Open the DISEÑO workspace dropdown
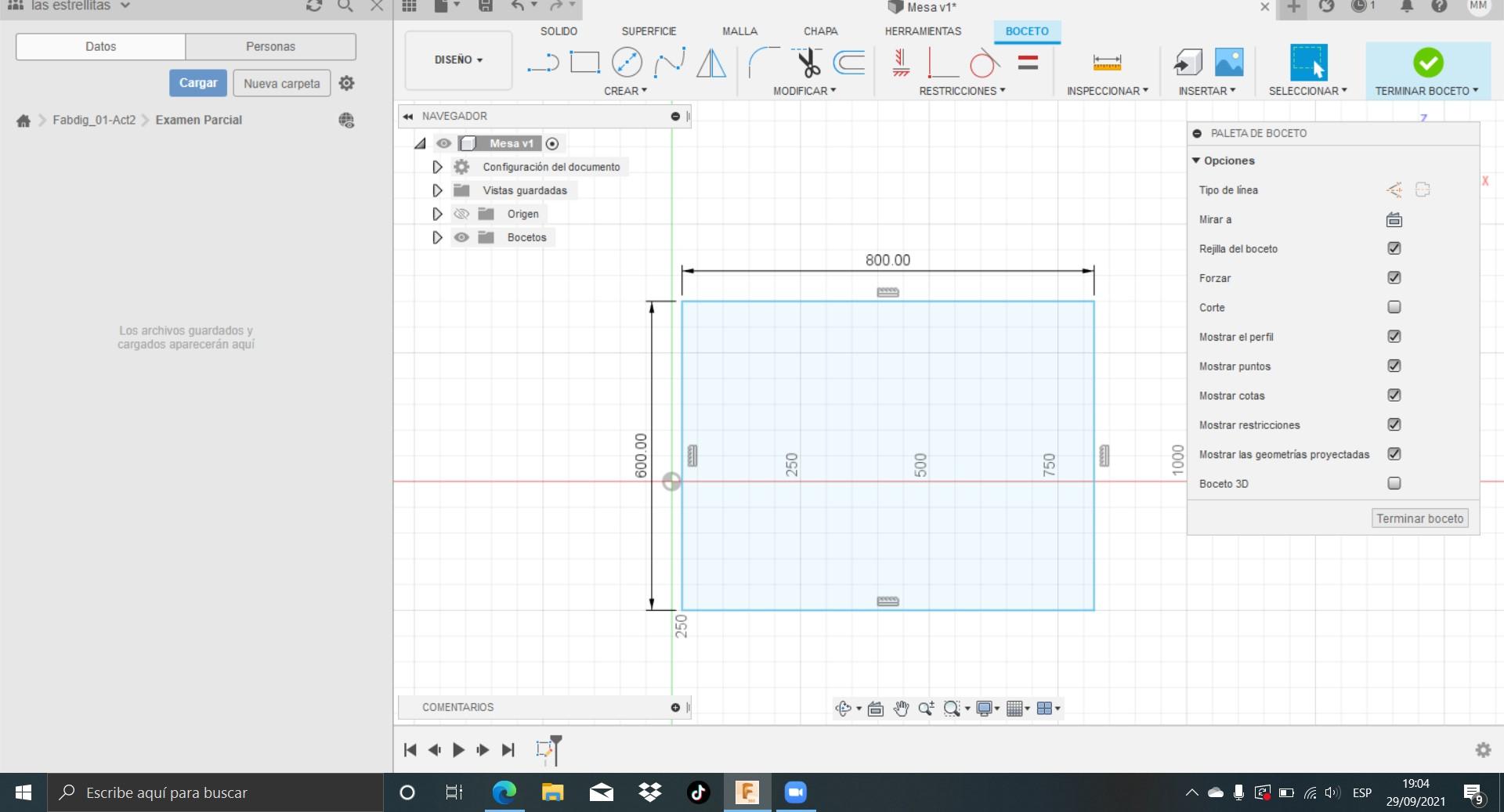The height and width of the screenshot is (812, 1504). [458, 60]
